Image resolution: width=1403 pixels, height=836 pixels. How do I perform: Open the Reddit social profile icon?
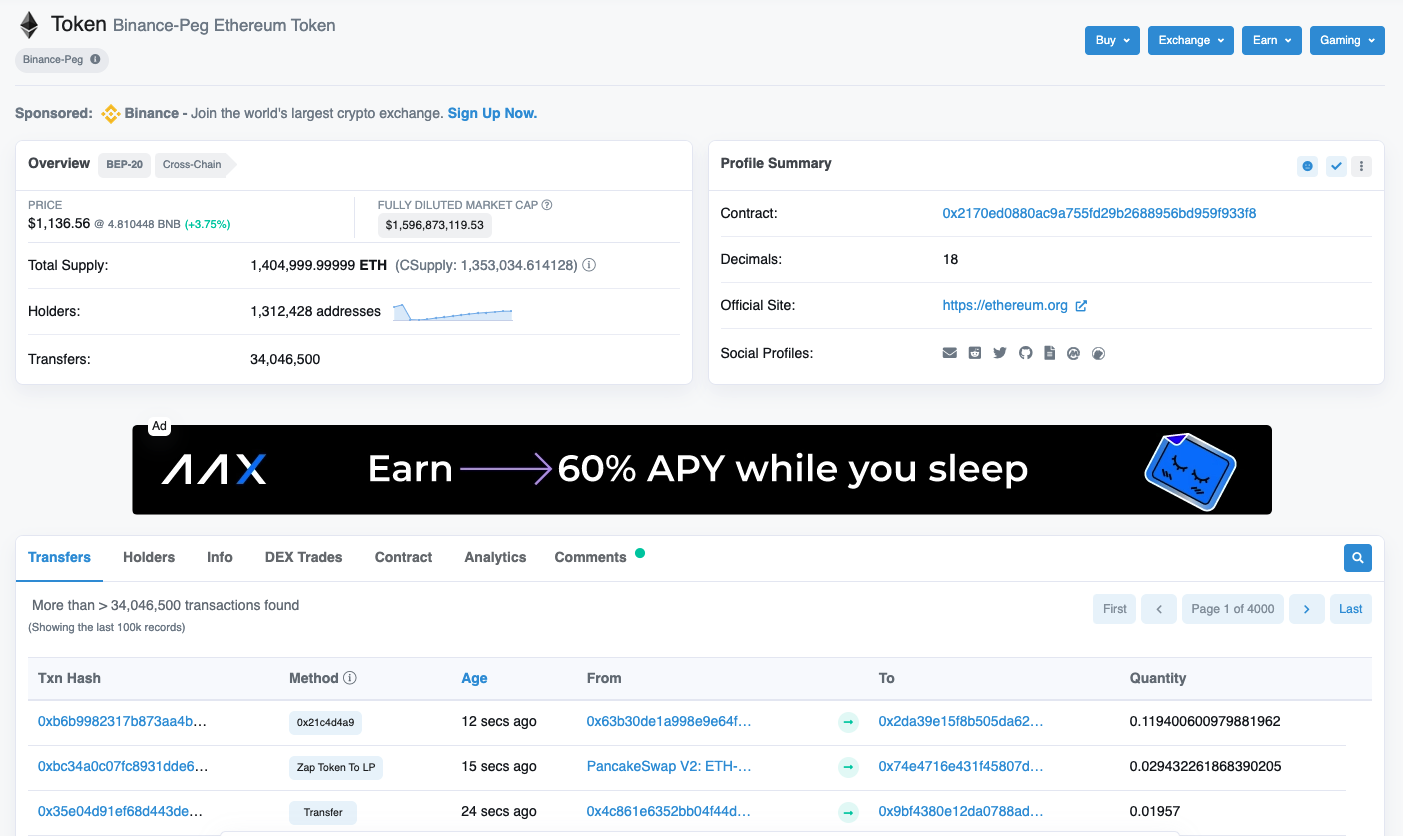[974, 353]
